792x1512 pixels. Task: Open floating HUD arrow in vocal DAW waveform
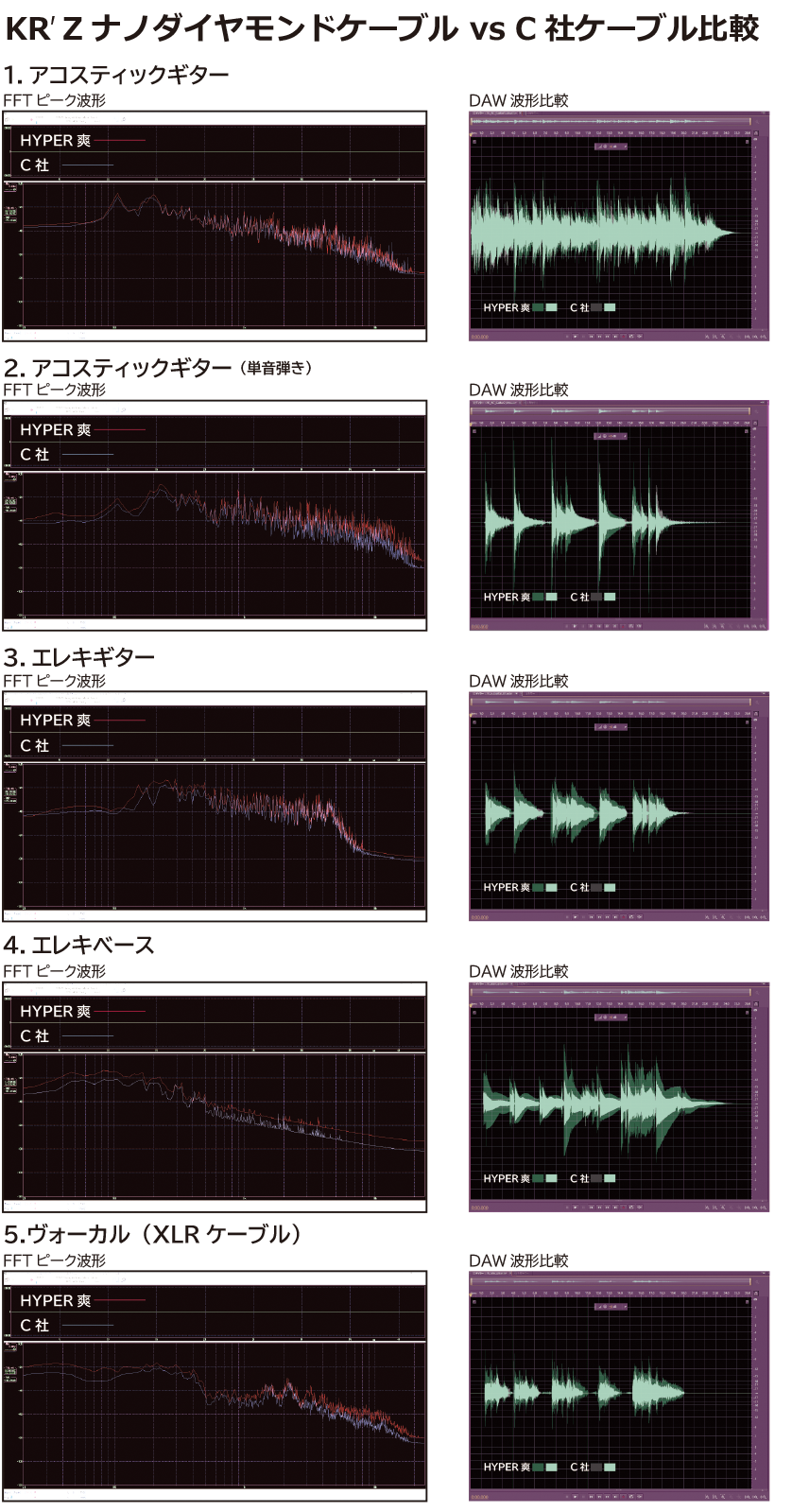623,1308
